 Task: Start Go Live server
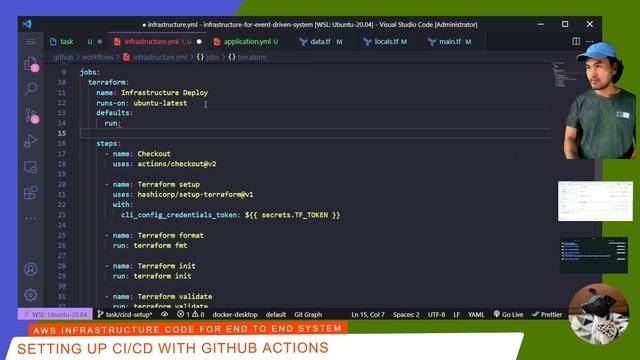509,314
